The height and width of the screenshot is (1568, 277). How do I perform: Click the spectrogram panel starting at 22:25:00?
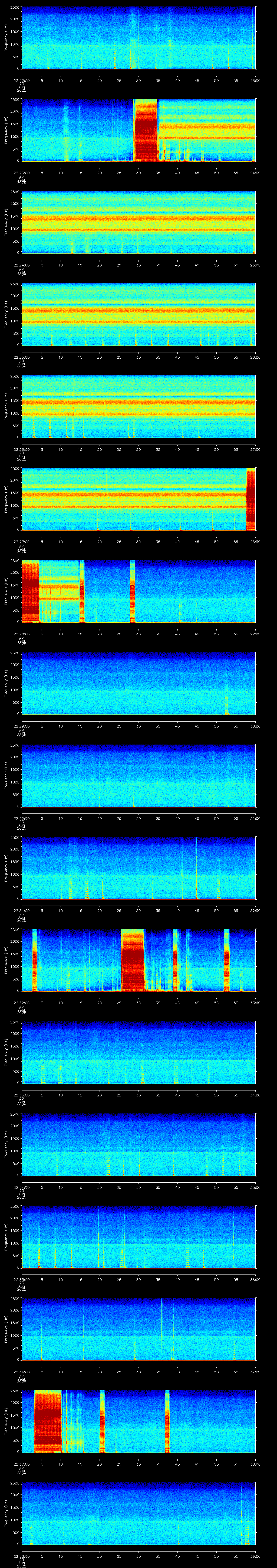coord(138,315)
